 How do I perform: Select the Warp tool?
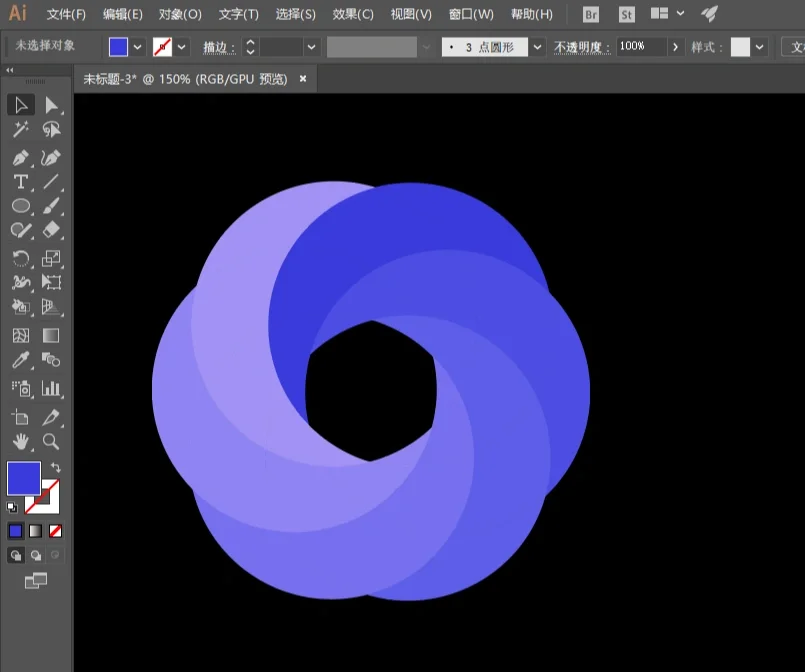tap(21, 282)
